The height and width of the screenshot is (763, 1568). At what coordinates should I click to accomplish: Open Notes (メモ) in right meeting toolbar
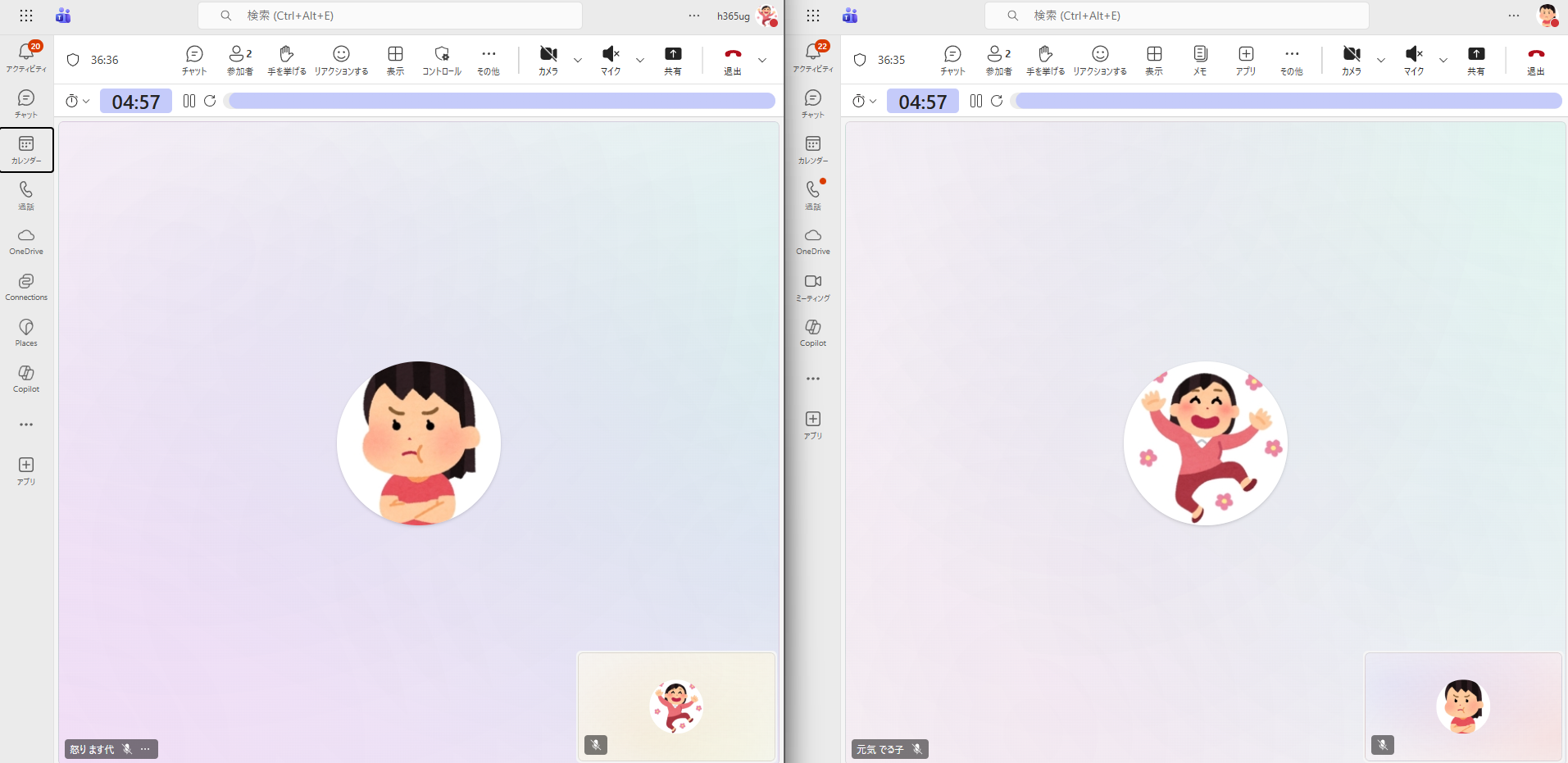click(1199, 60)
